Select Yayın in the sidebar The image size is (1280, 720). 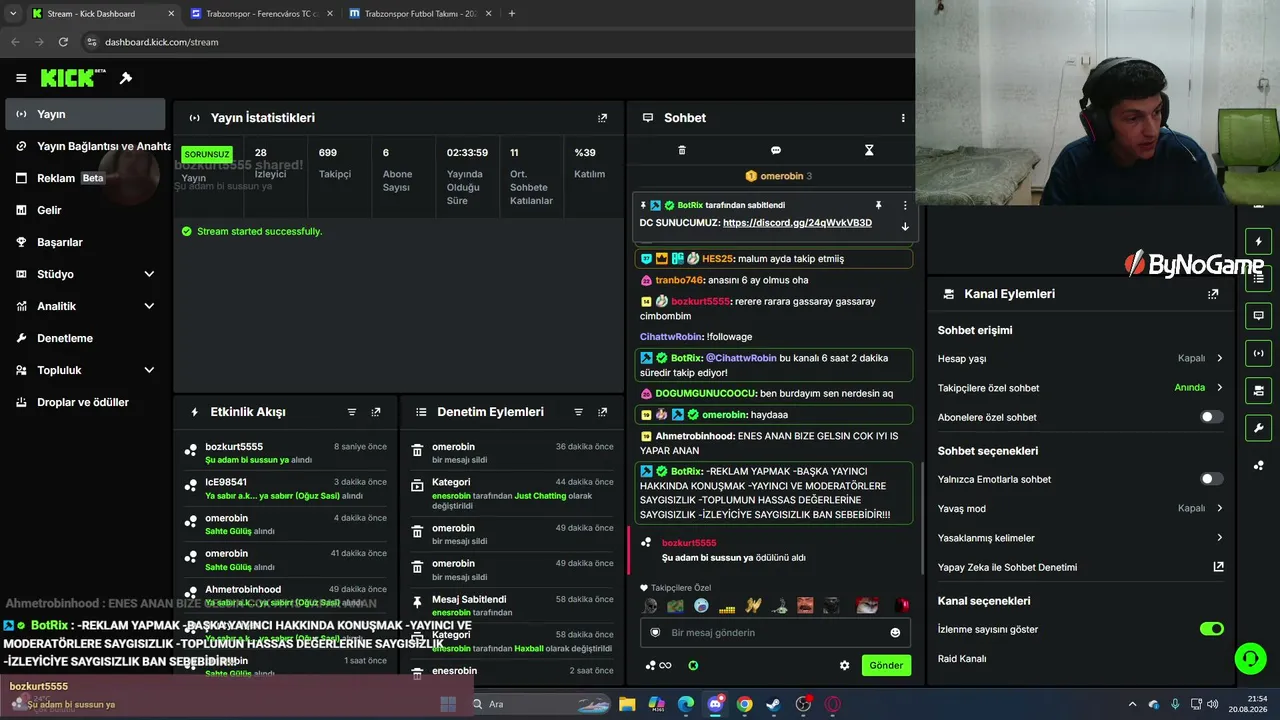coord(86,114)
